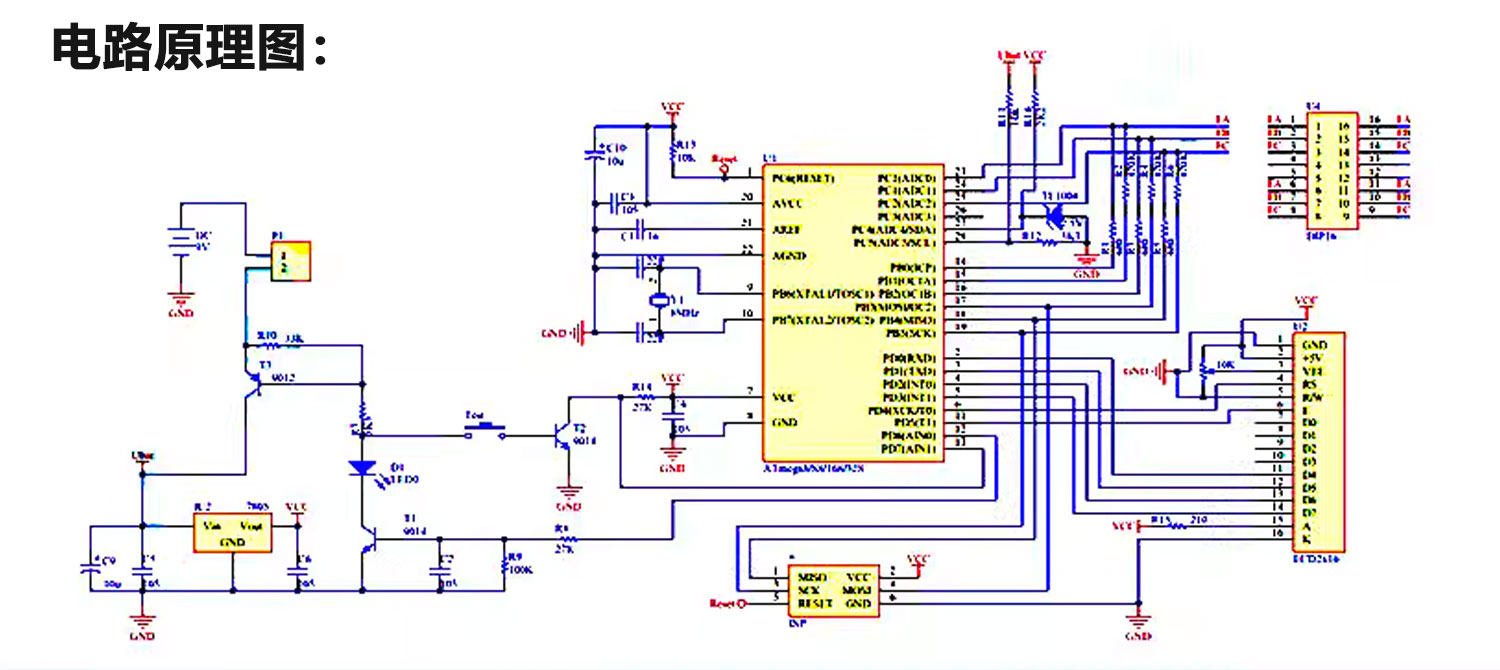Click the 电路原理图 heading text
Screen dimensions: 1500x670
pyautogui.click(x=189, y=47)
